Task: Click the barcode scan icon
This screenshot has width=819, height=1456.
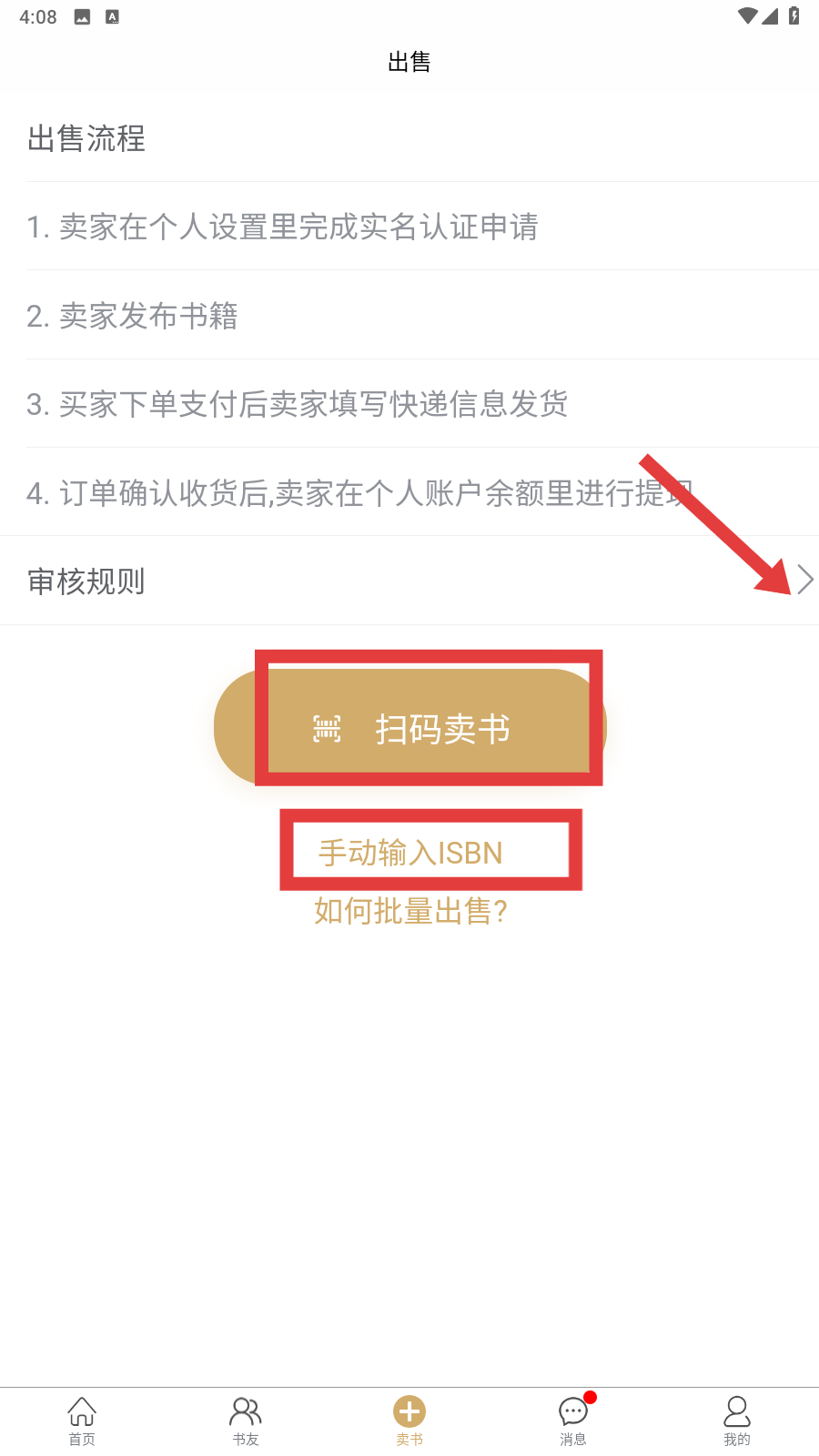Action: click(x=327, y=729)
